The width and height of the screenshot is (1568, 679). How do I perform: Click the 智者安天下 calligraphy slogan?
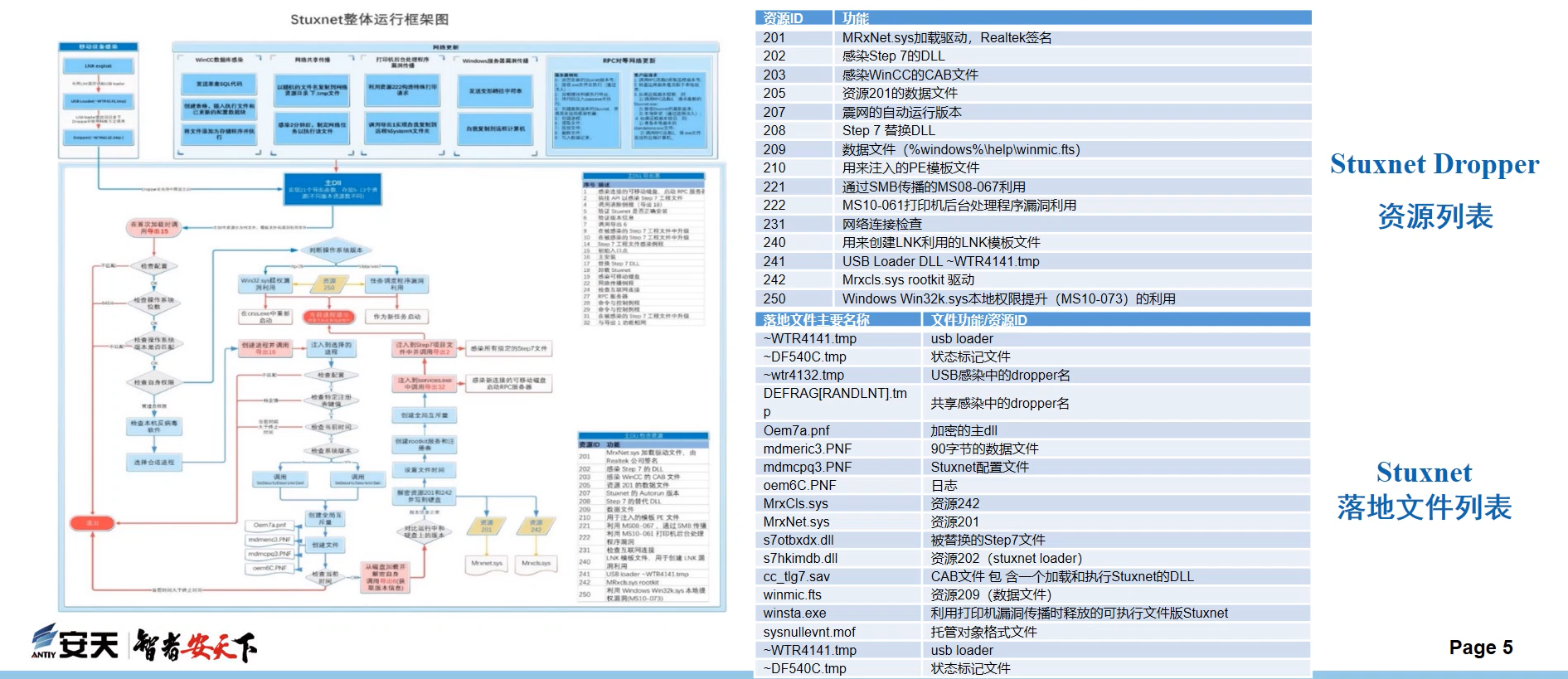pyautogui.click(x=196, y=645)
